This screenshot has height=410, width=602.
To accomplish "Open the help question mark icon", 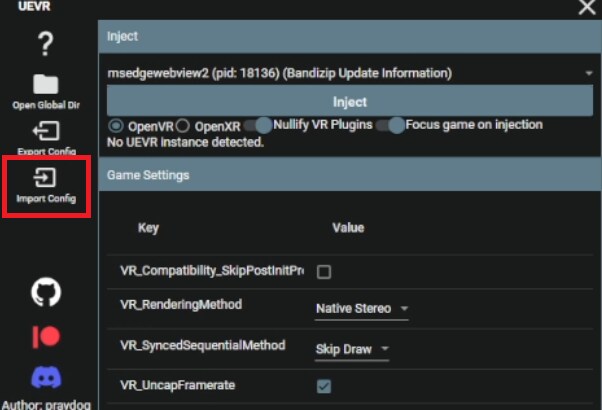I will click(46, 43).
